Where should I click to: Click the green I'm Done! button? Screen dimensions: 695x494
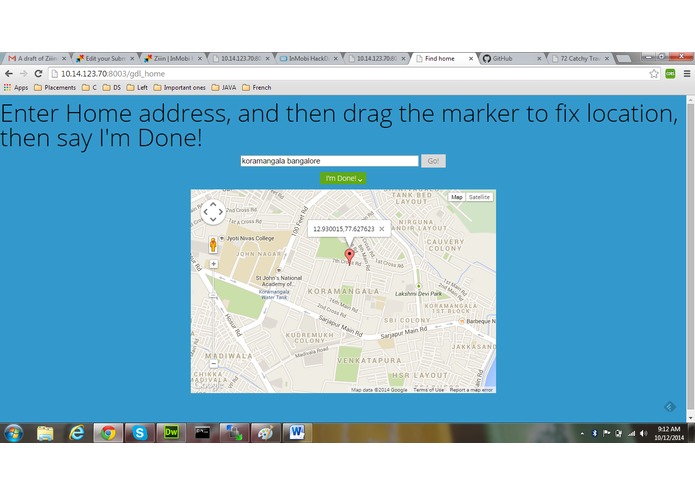pos(343,178)
